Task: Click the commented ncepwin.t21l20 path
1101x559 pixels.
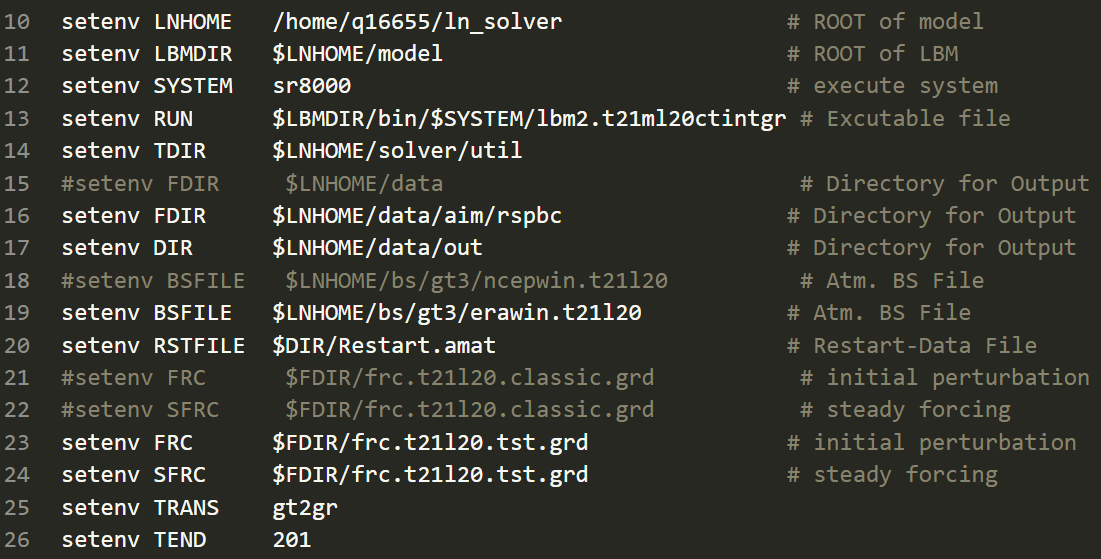Action: point(476,281)
